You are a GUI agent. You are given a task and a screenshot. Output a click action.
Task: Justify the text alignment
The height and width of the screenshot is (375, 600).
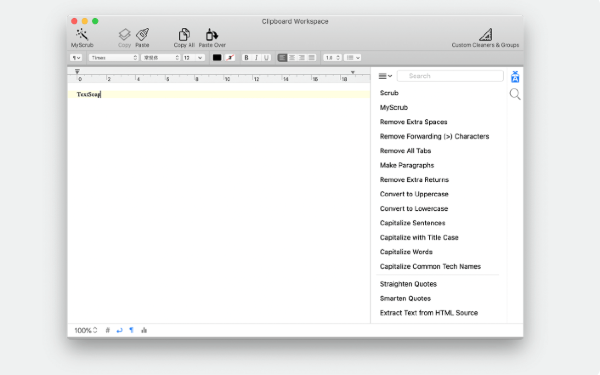click(x=311, y=57)
